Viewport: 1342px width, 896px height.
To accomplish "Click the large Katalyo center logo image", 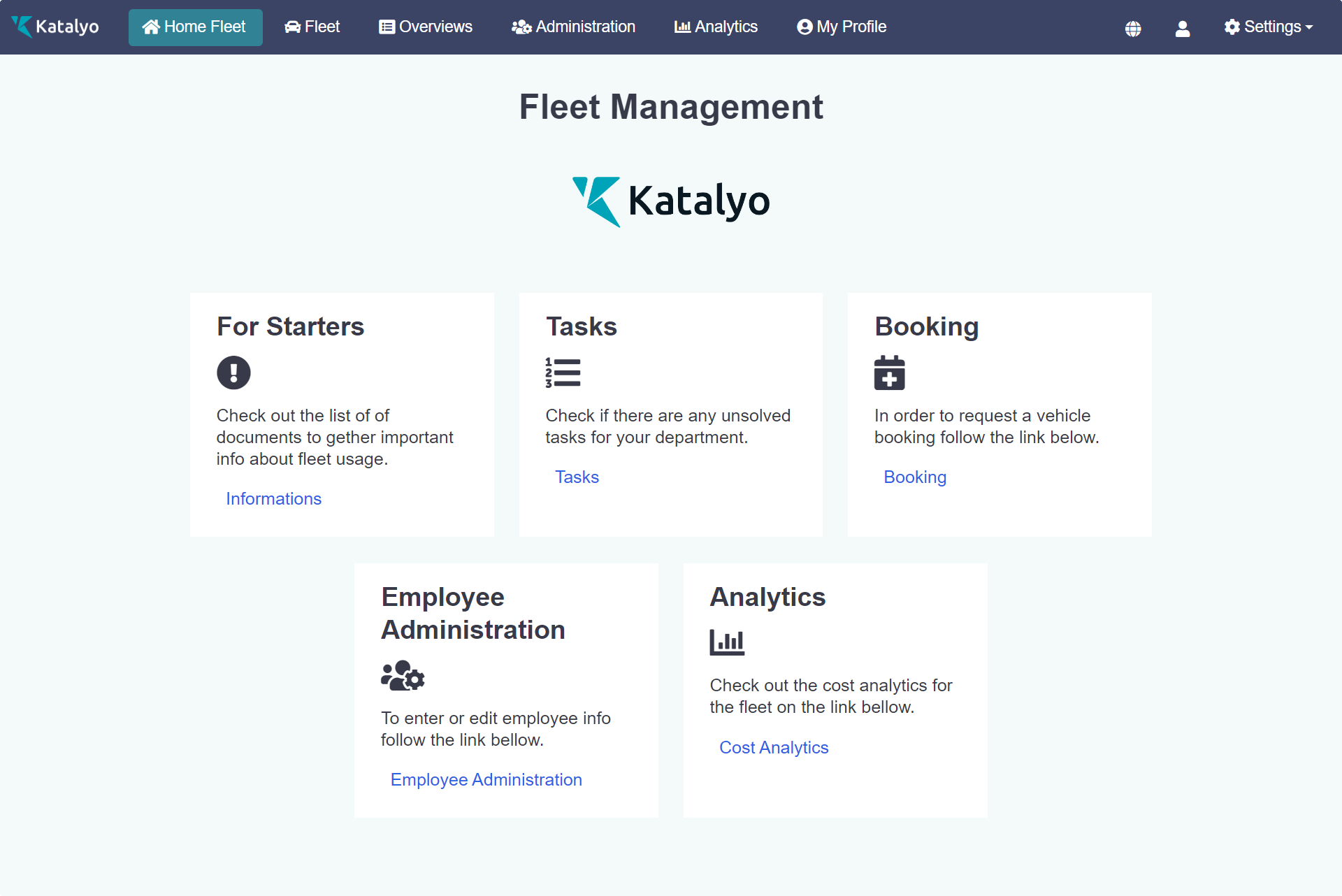I will coord(671,201).
